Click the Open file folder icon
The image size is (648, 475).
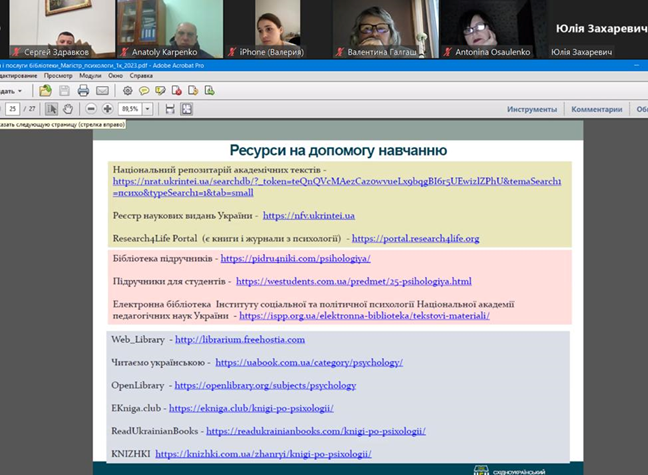point(46,91)
